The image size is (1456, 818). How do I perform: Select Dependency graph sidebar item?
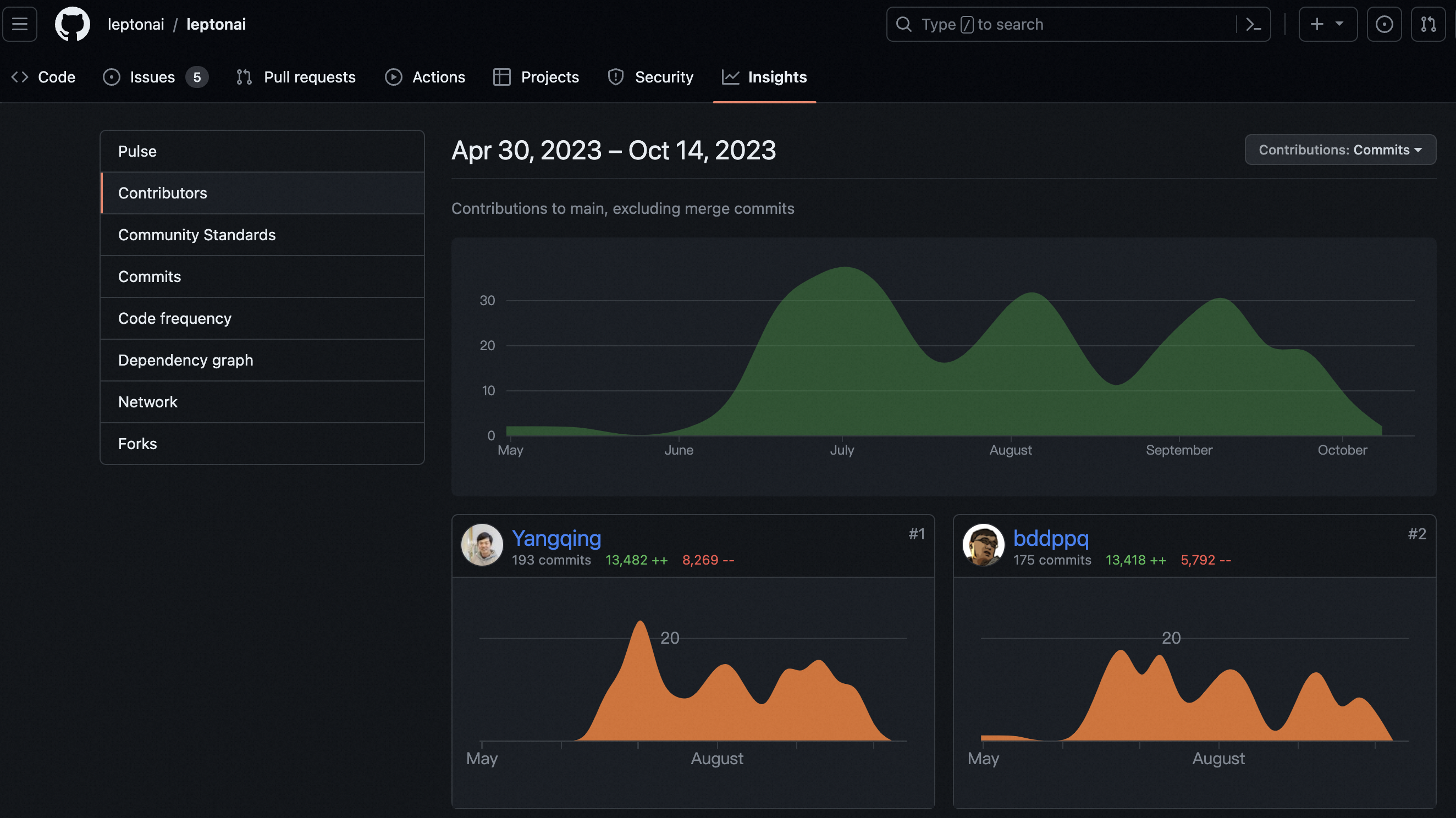coord(185,361)
